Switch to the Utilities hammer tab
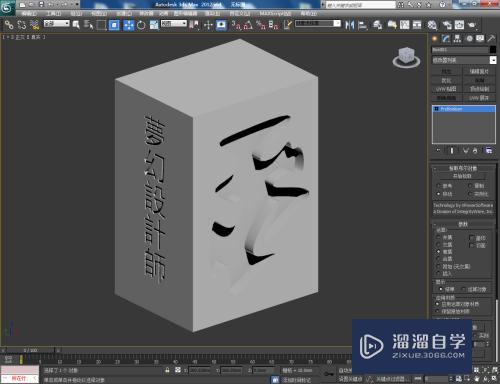 pyautogui.click(x=491, y=39)
